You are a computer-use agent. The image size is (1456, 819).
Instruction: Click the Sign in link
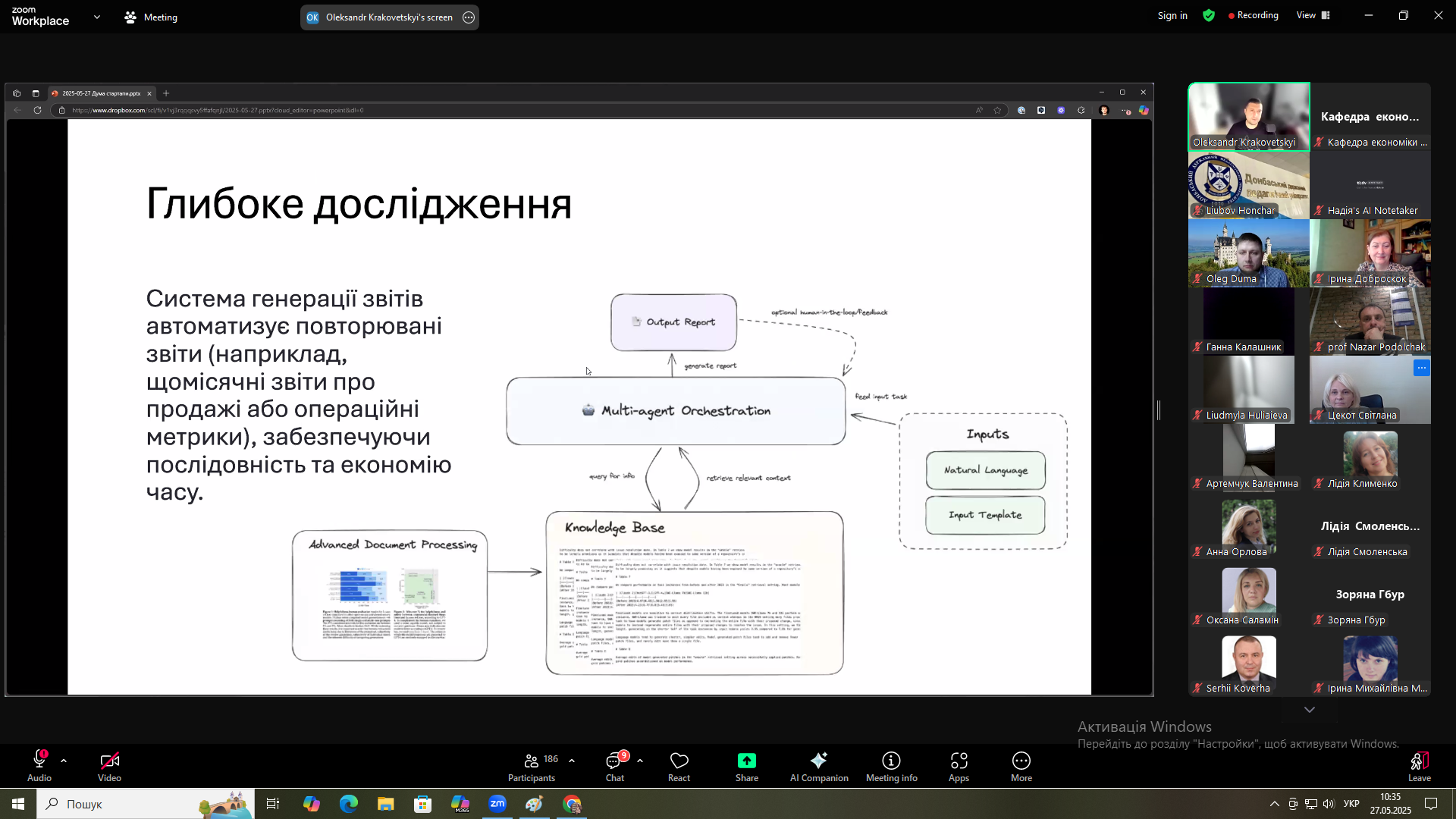tap(1172, 15)
